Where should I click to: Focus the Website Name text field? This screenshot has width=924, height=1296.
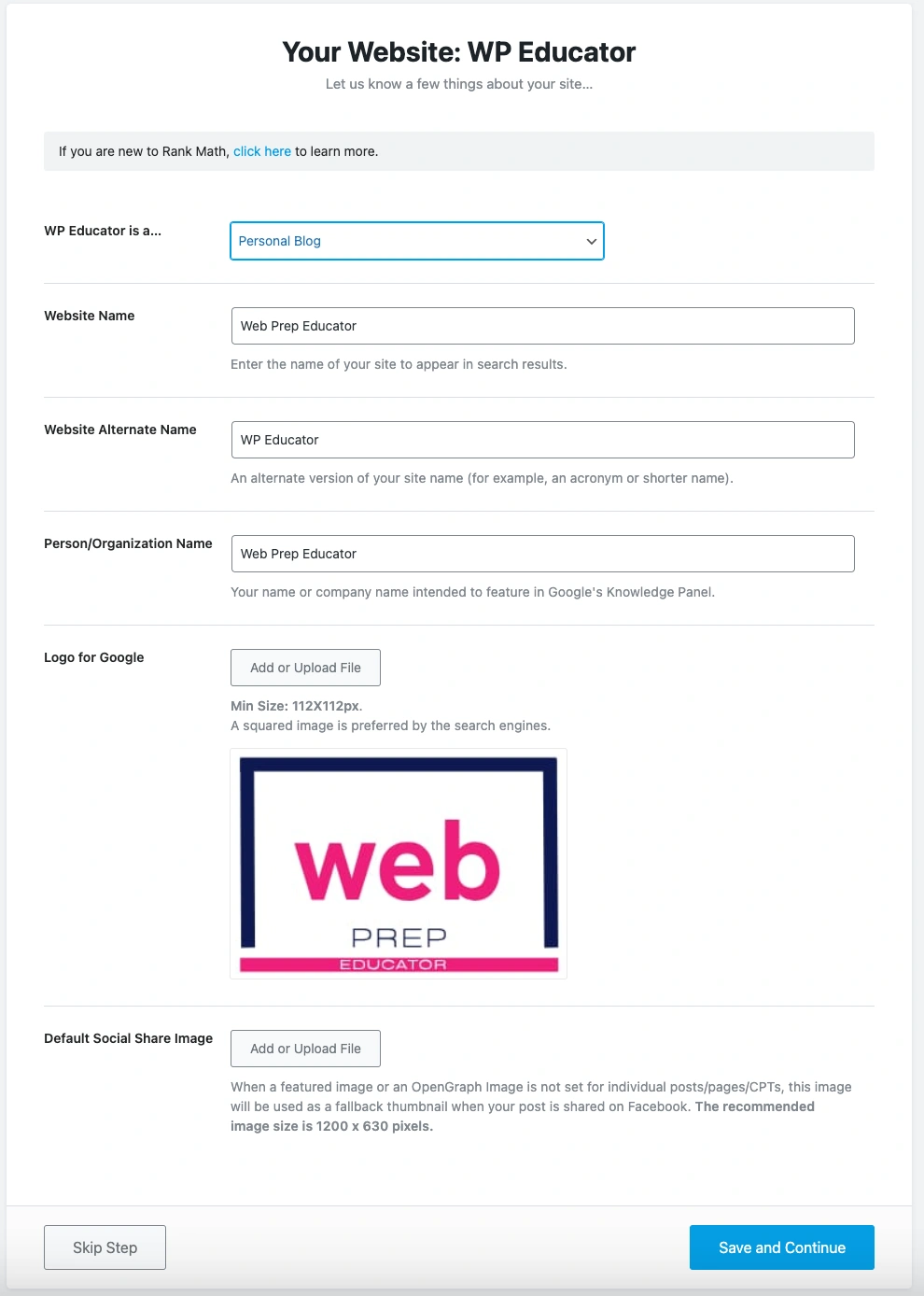[542, 326]
